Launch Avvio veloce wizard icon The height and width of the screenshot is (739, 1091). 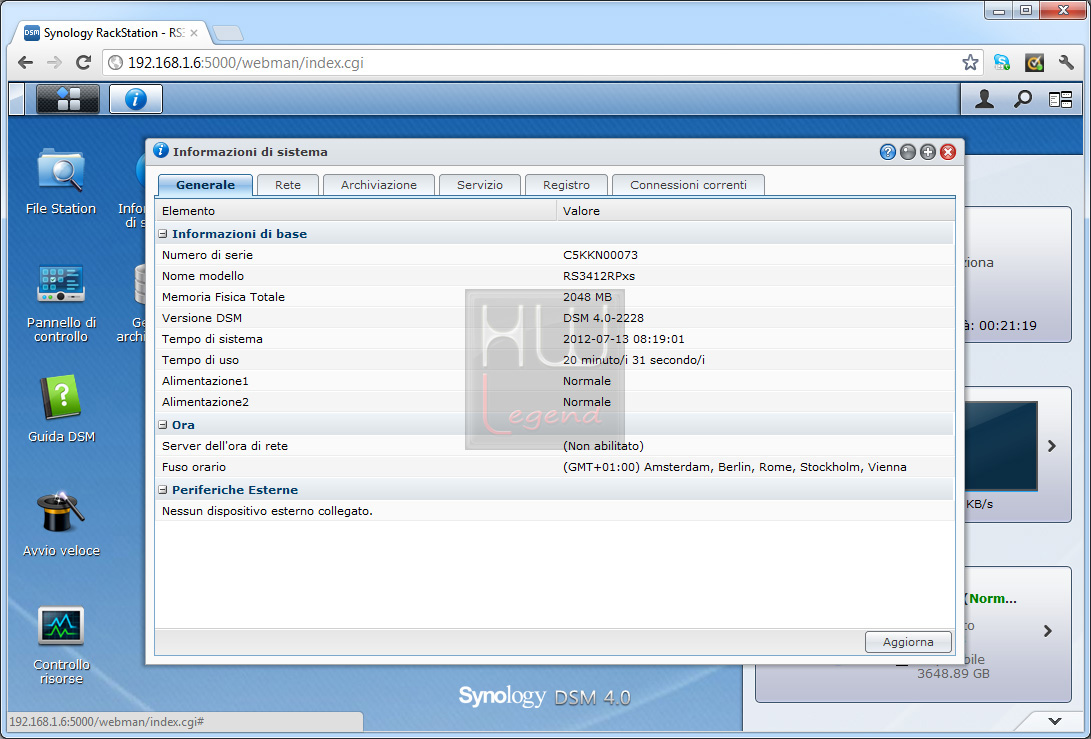coord(61,524)
